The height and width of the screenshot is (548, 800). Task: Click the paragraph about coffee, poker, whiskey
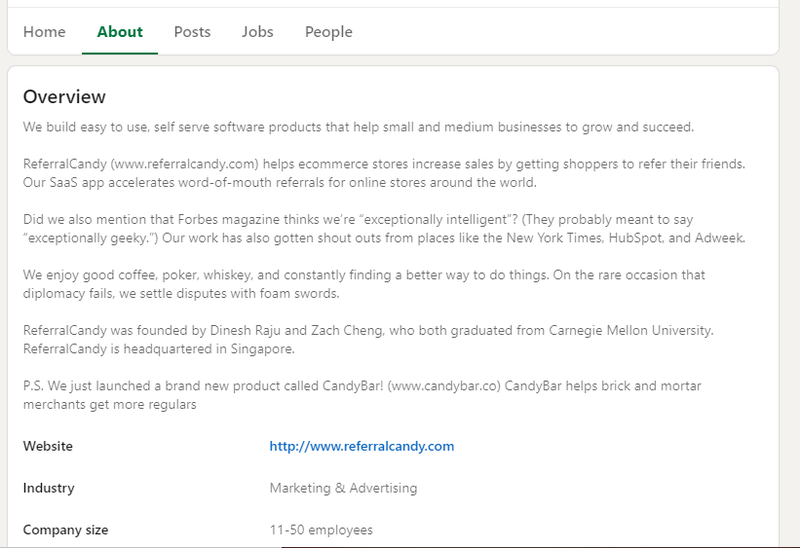coord(364,284)
